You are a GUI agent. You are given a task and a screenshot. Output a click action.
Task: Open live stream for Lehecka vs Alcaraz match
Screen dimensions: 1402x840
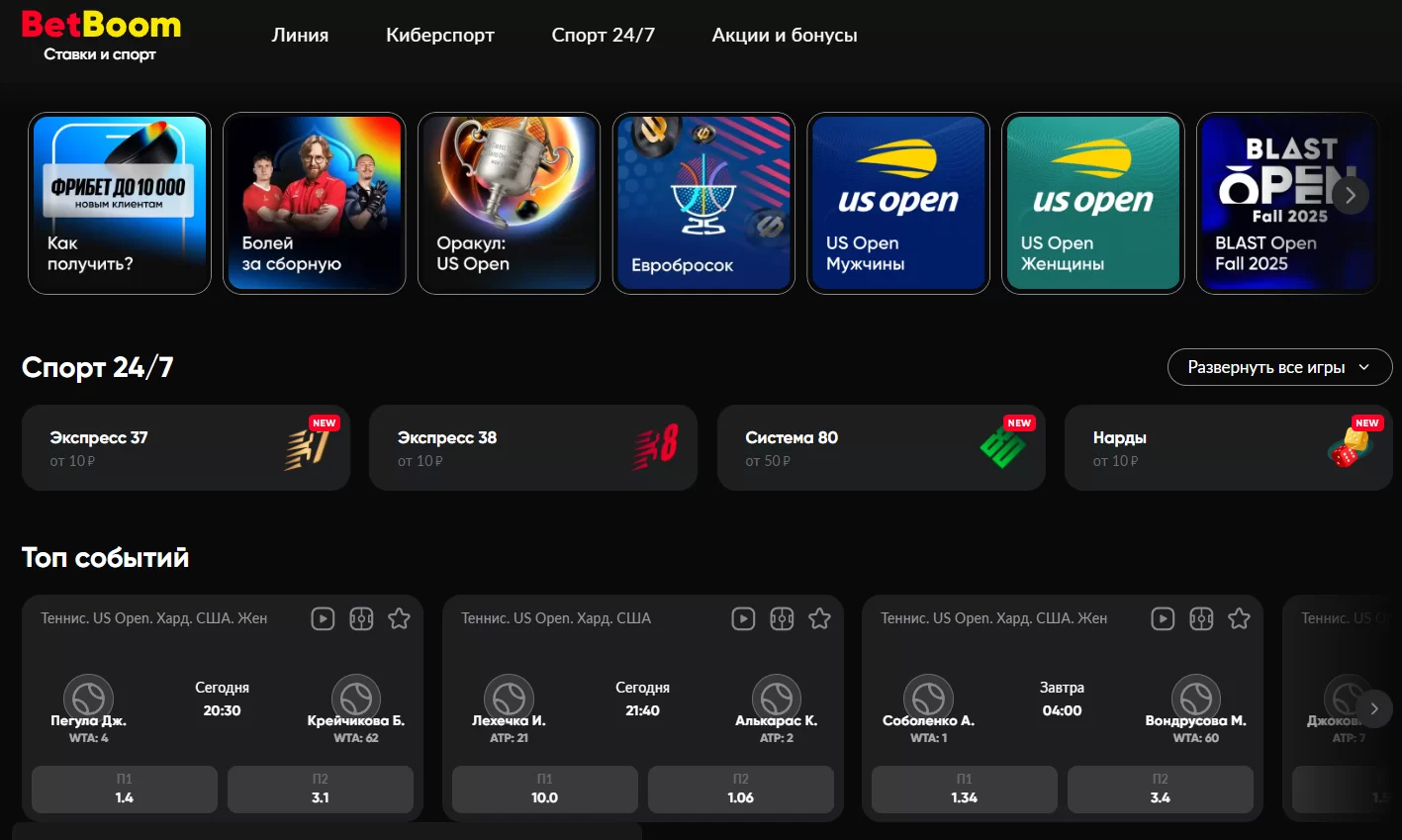743,618
